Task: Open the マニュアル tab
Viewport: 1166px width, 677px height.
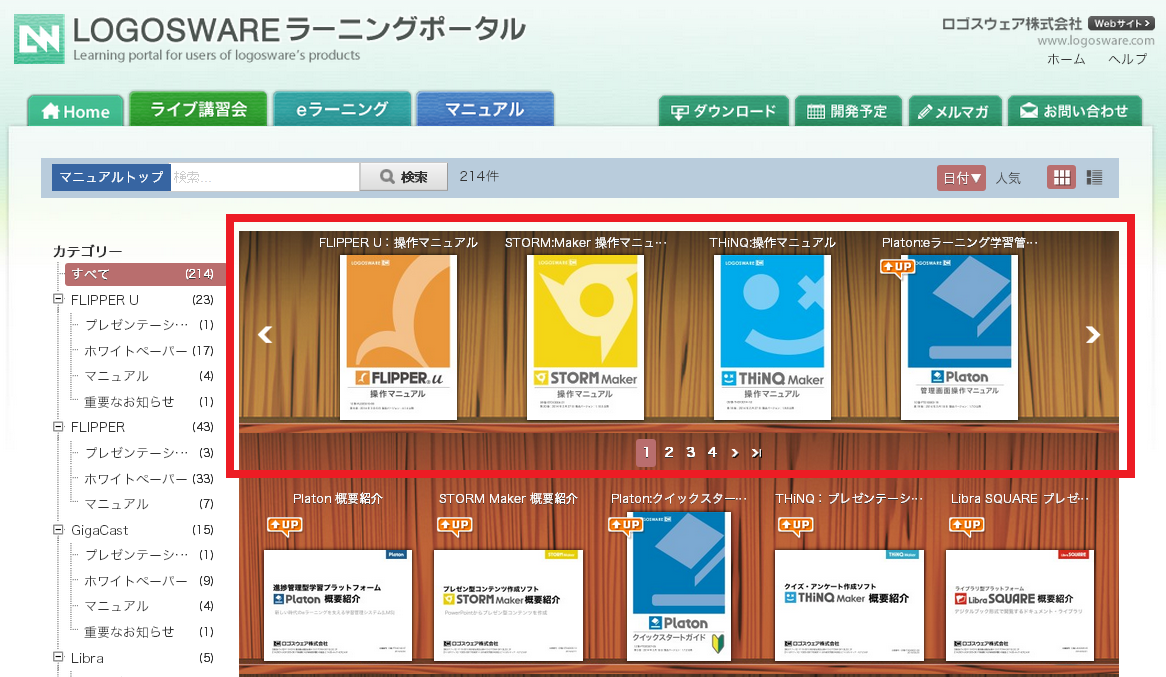Action: [485, 109]
